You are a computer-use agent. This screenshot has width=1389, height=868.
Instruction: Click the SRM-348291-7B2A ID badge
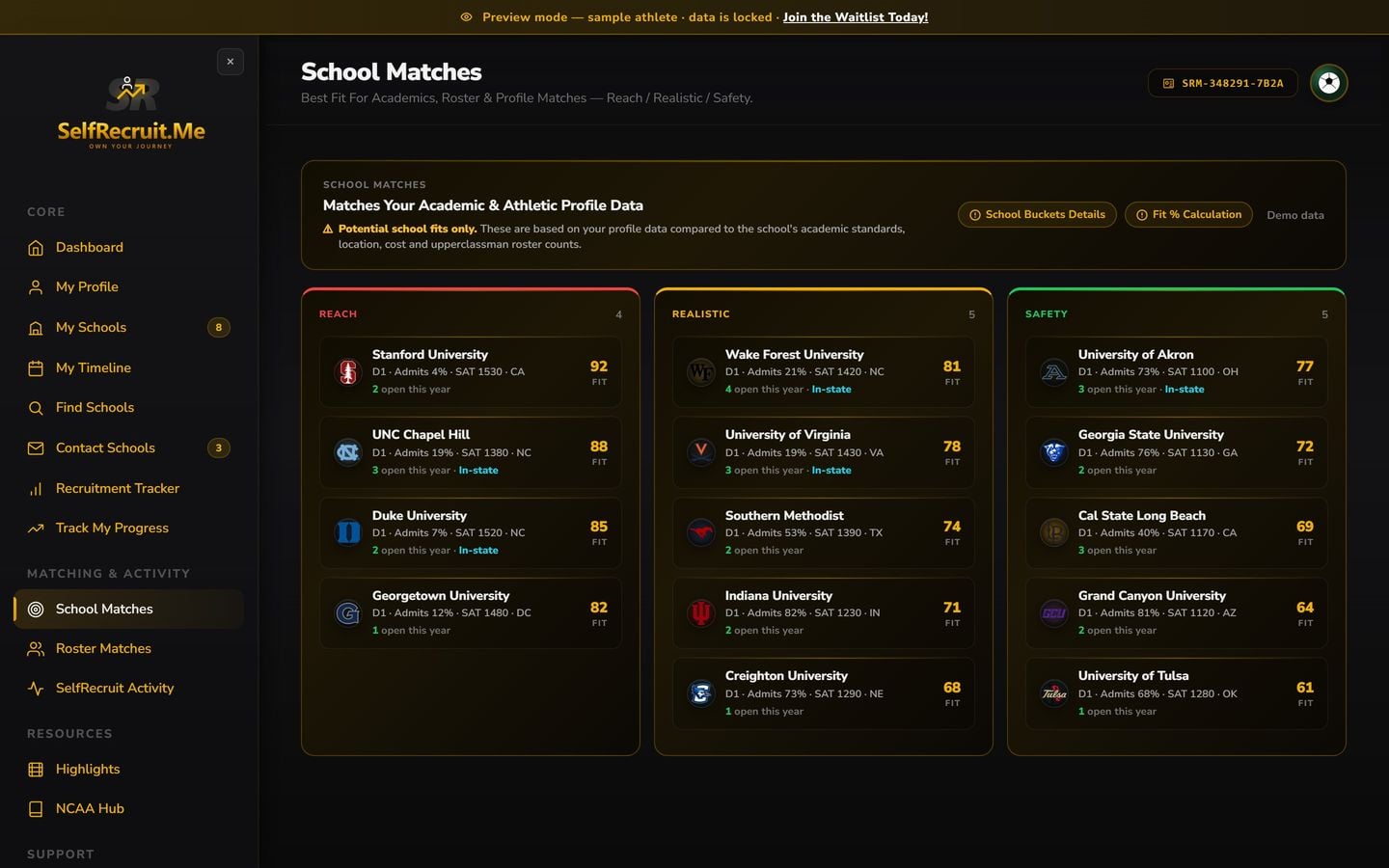click(x=1223, y=84)
